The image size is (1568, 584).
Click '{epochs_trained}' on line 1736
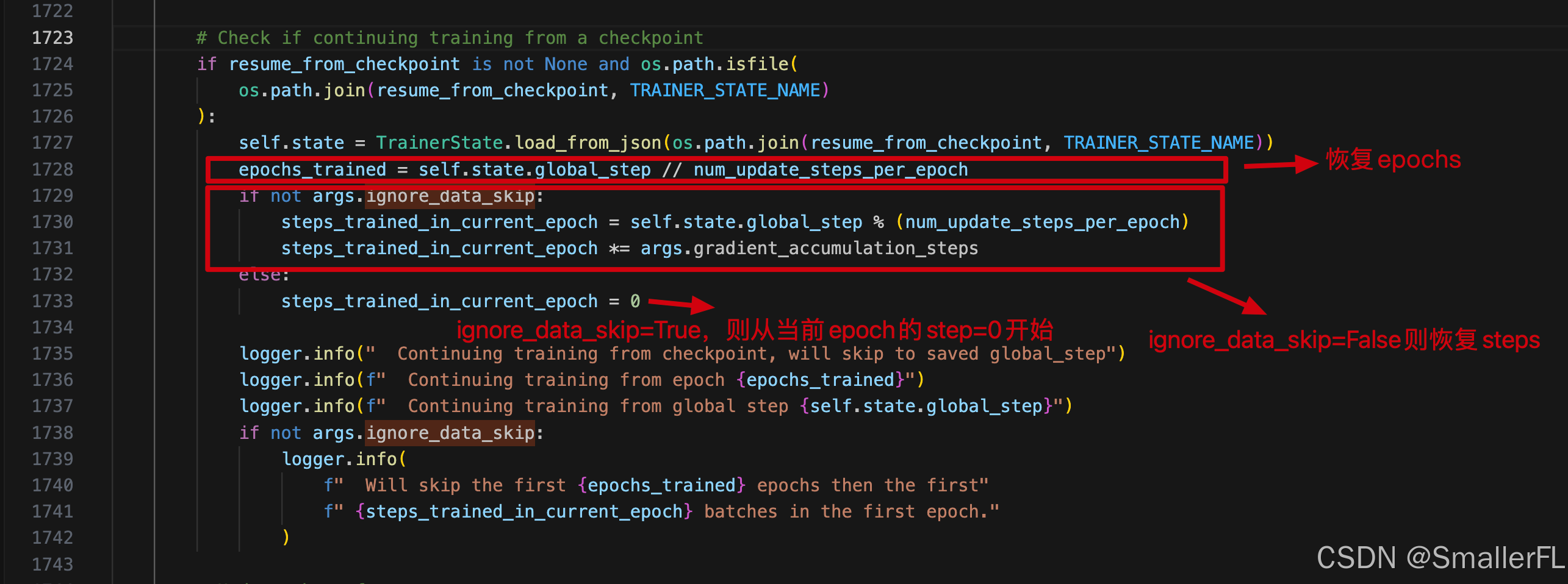pyautogui.click(x=821, y=380)
